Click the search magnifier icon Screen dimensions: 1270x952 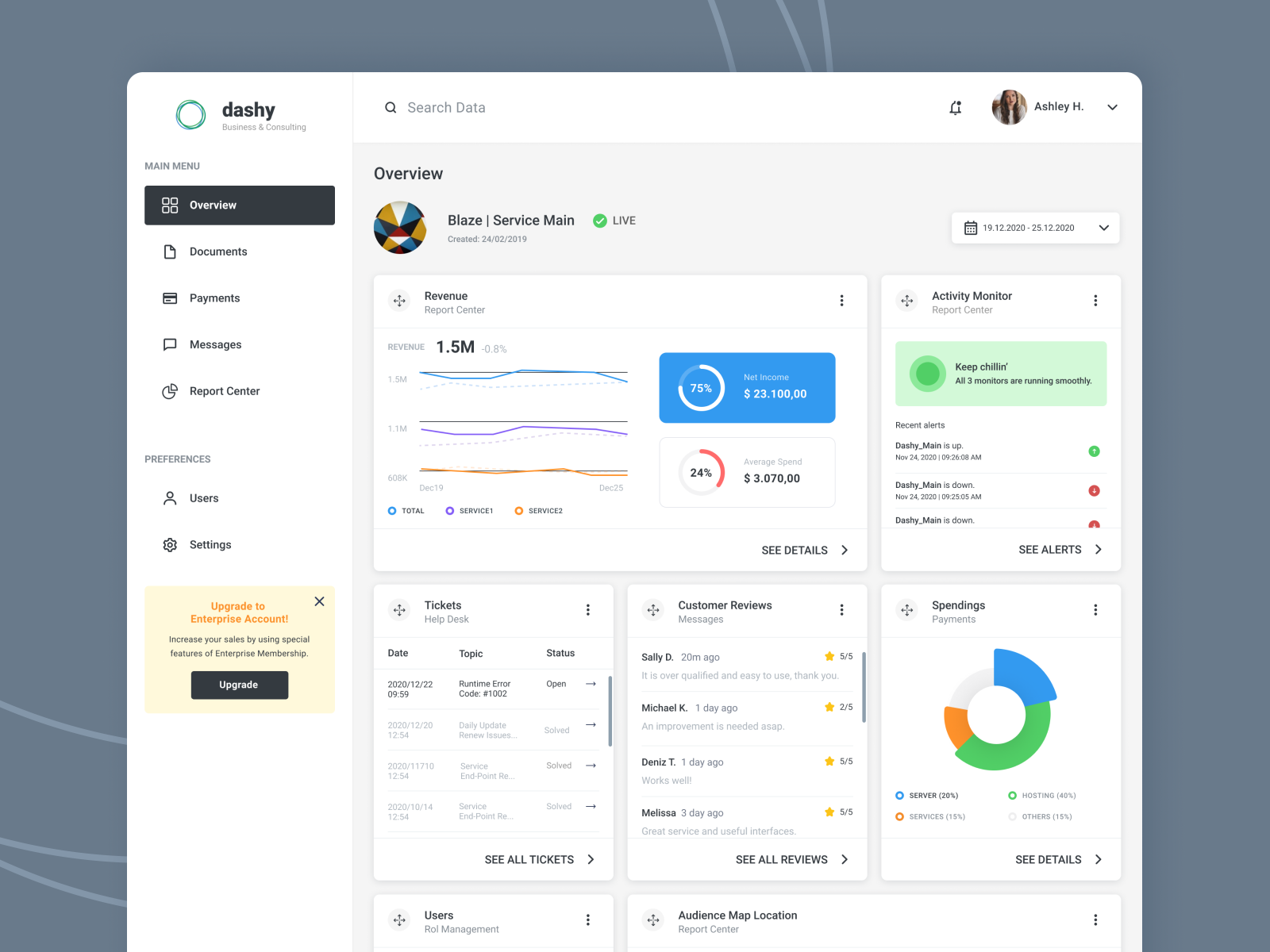(391, 107)
